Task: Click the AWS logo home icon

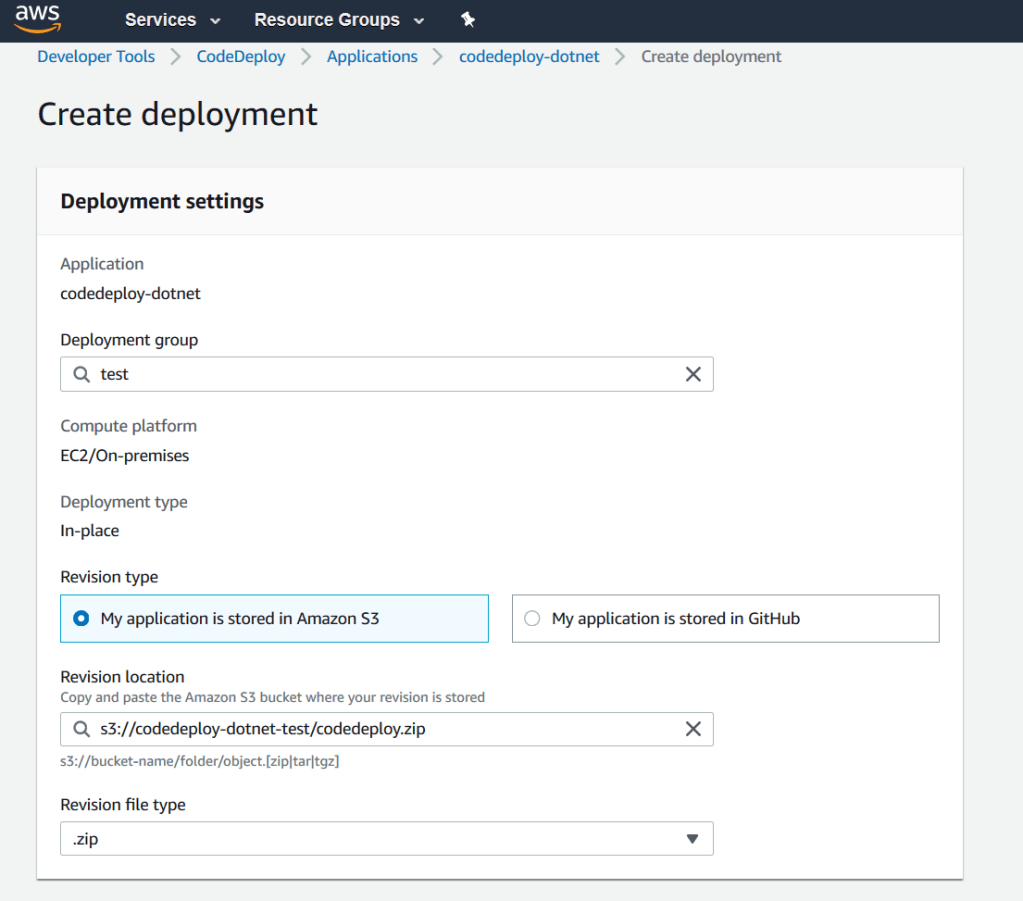Action: (x=37, y=19)
